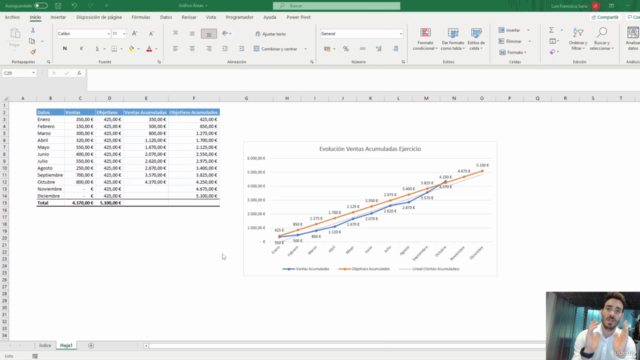This screenshot has height=360, width=640.
Task: Toggle the Autoguardado switch
Action: click(41, 6)
